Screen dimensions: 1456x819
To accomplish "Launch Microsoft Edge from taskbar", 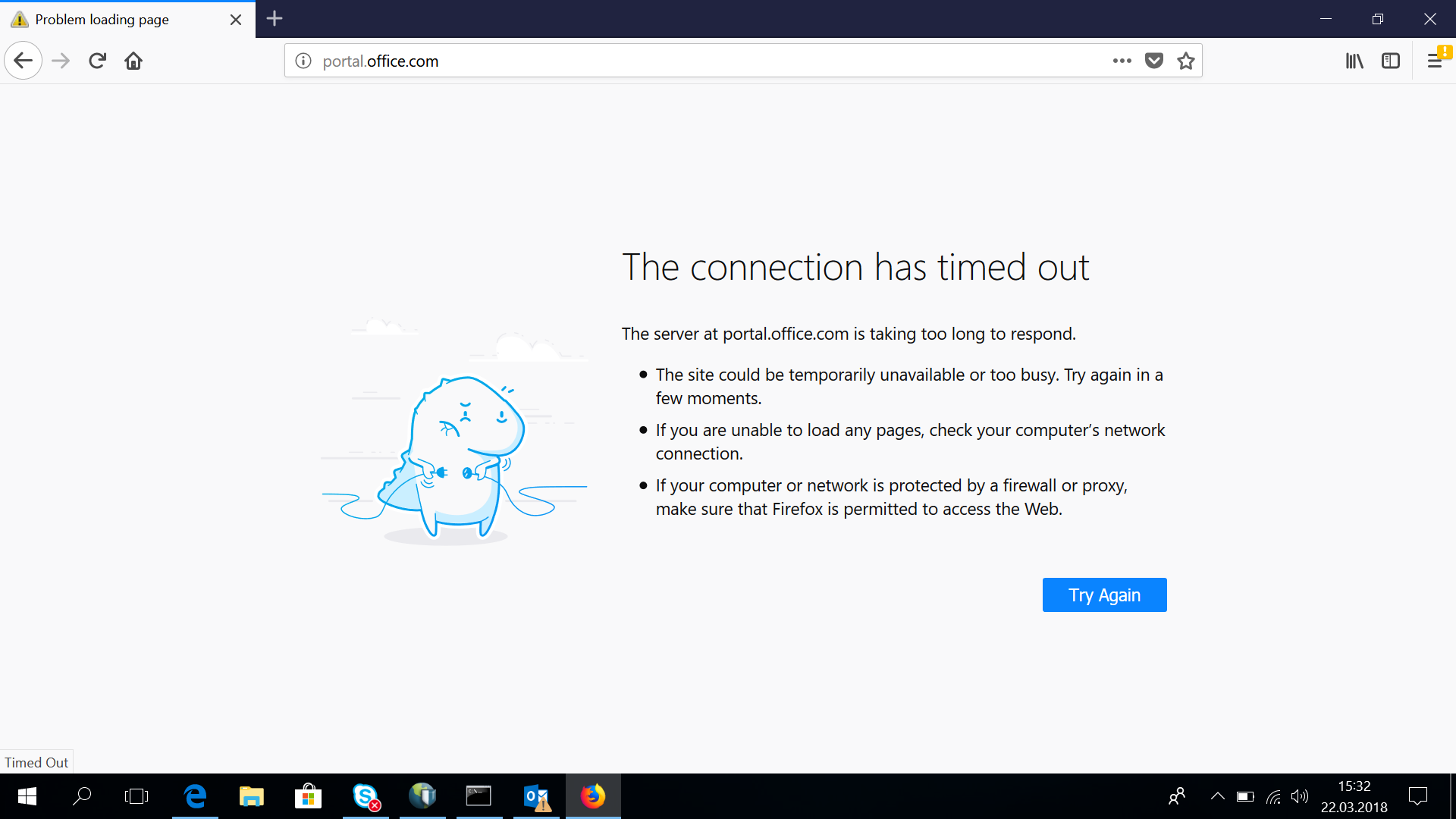I will click(x=195, y=796).
